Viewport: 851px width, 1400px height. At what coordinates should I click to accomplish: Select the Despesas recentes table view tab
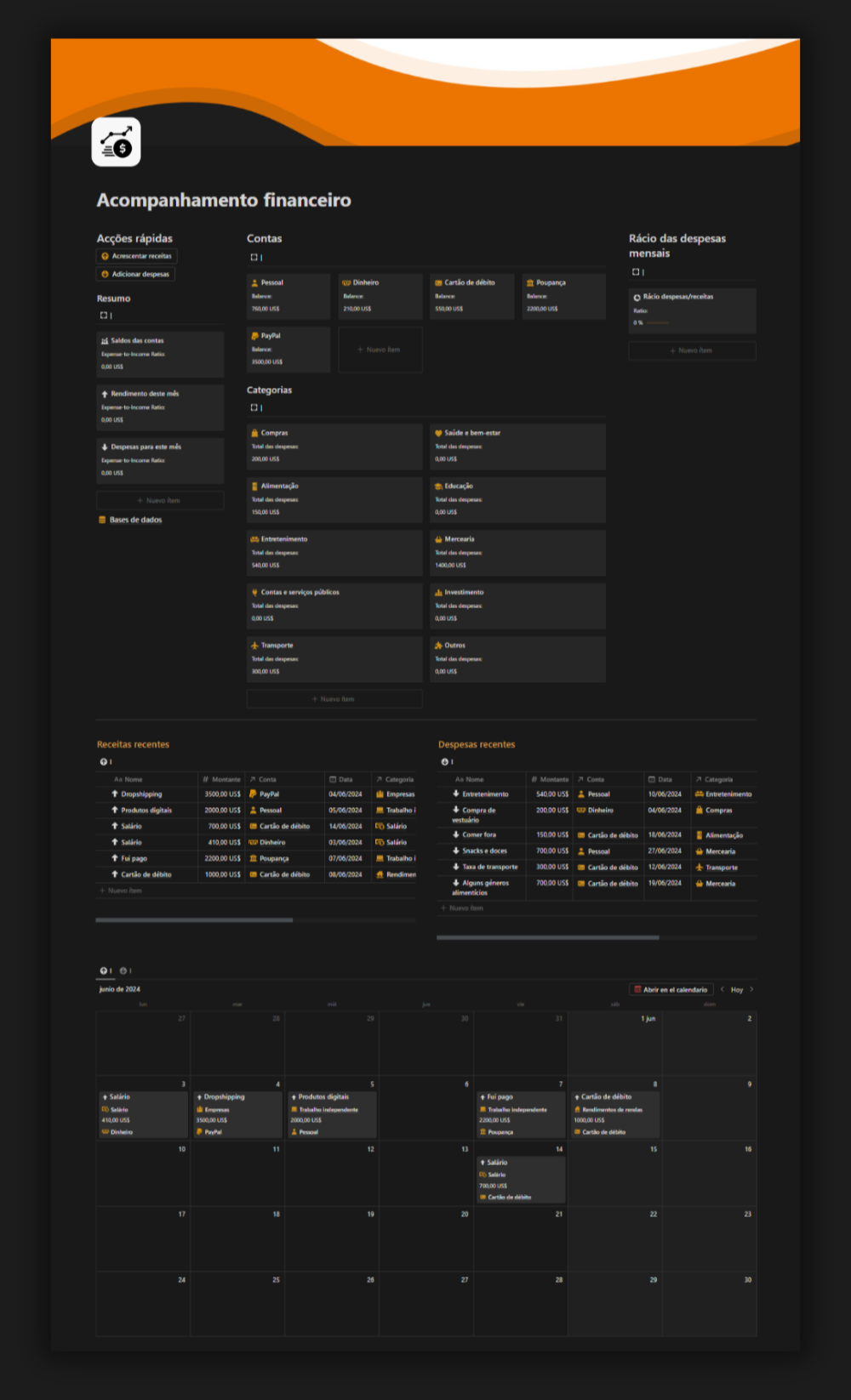(x=447, y=762)
